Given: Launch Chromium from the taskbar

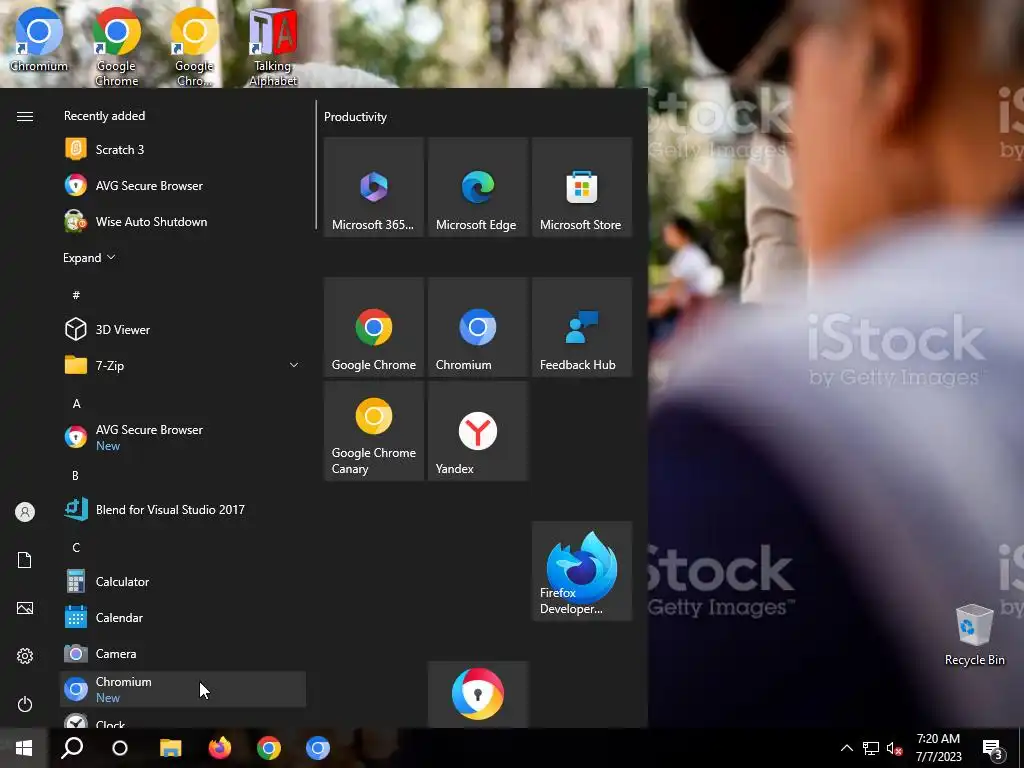Looking at the screenshot, I should coord(317,748).
